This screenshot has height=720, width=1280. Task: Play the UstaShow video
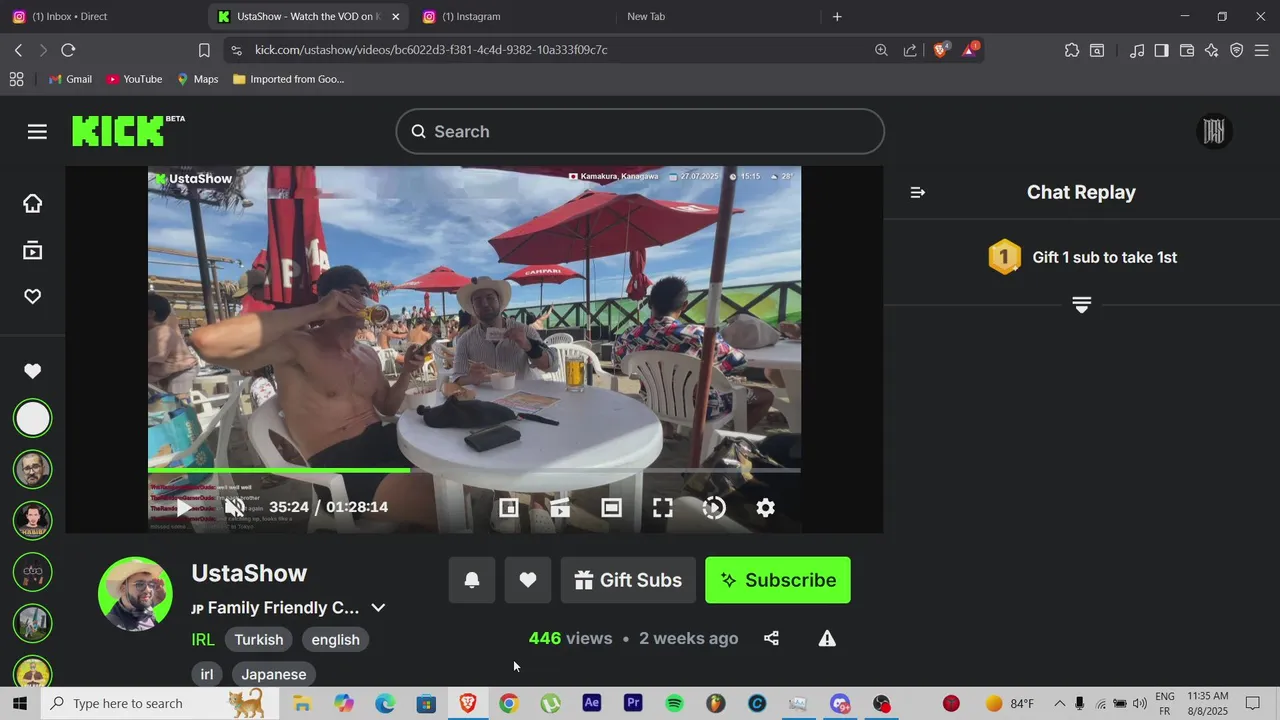pyautogui.click(x=185, y=508)
